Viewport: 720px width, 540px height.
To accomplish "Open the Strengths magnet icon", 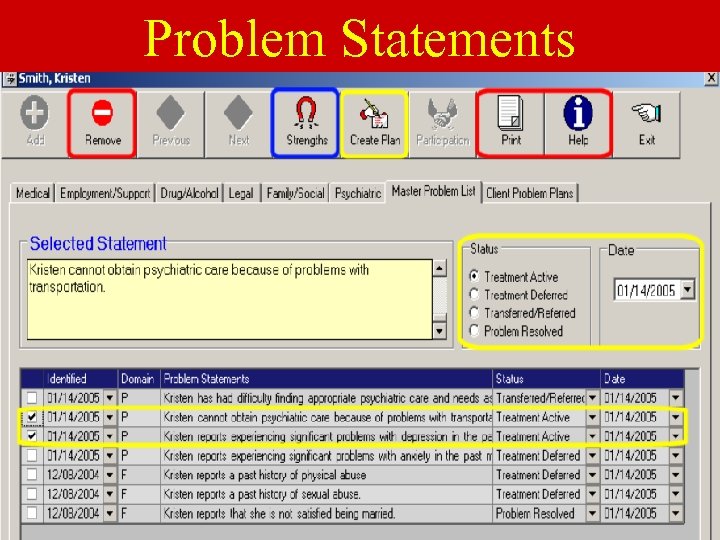I will pos(306,112).
